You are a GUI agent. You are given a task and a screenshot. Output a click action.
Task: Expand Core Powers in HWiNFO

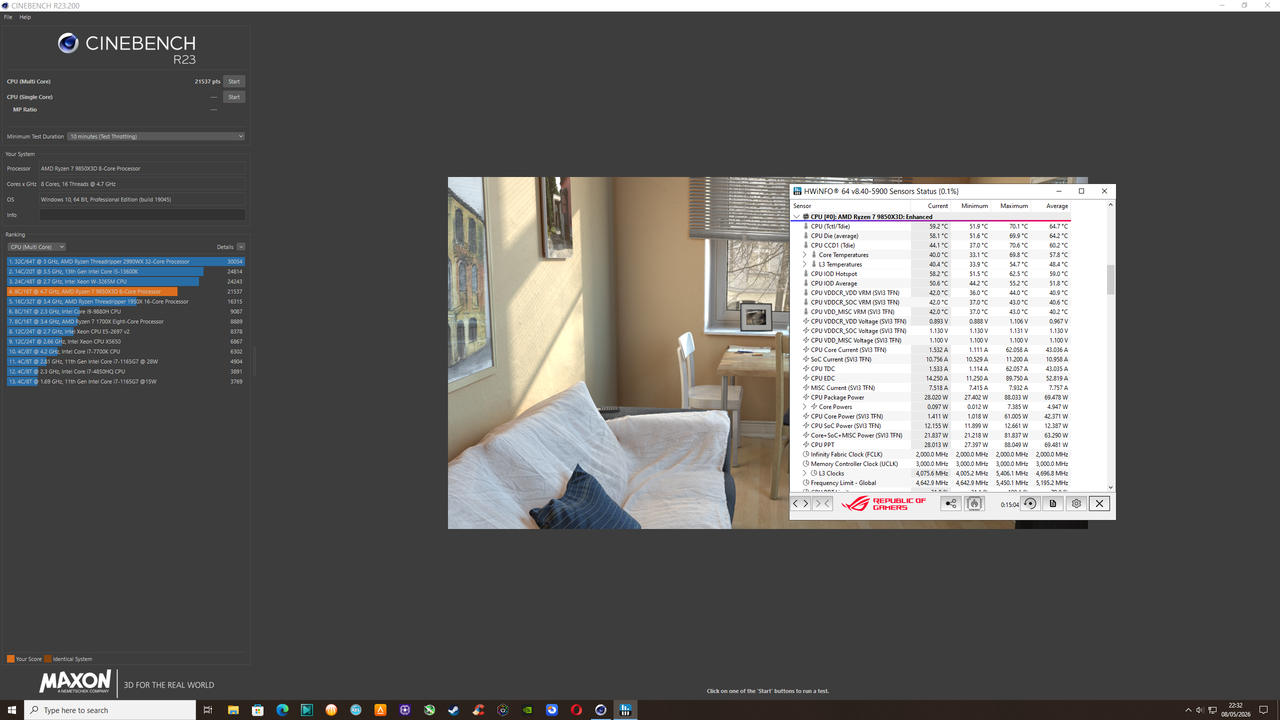(x=805, y=407)
